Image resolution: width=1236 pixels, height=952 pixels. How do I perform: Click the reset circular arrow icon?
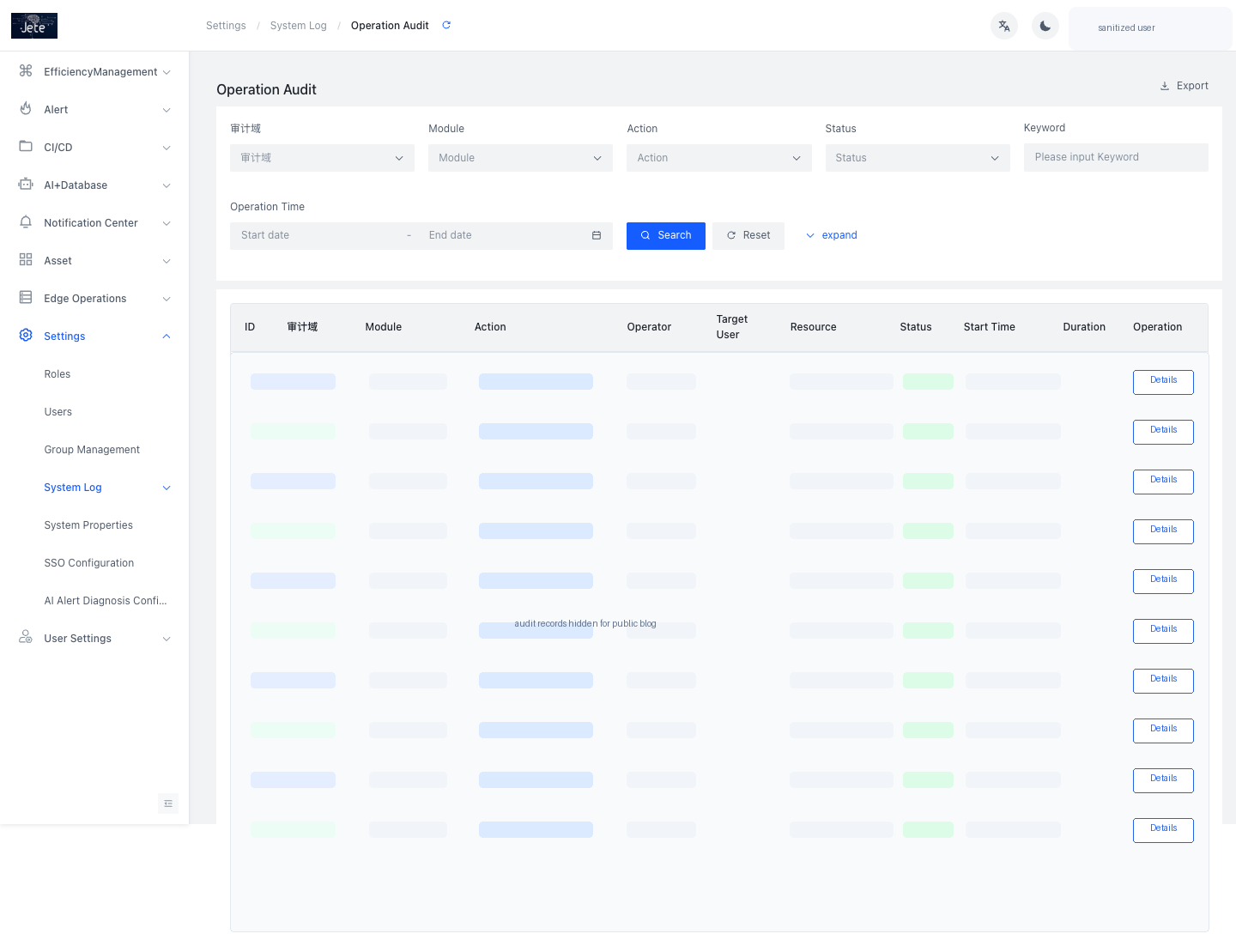[731, 235]
